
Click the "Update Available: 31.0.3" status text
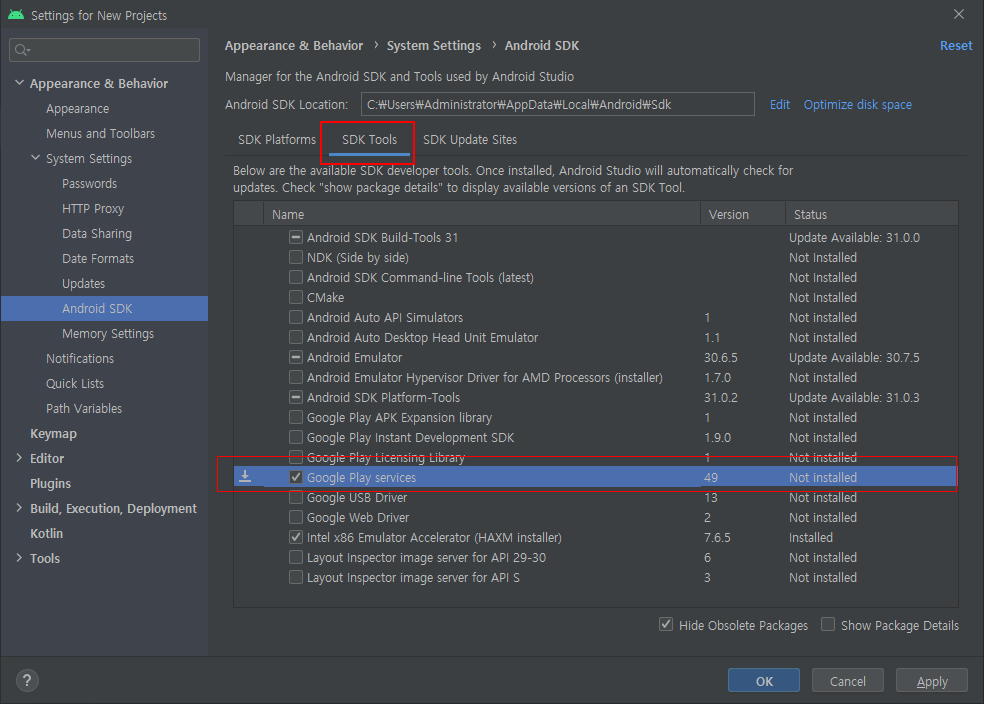(854, 398)
